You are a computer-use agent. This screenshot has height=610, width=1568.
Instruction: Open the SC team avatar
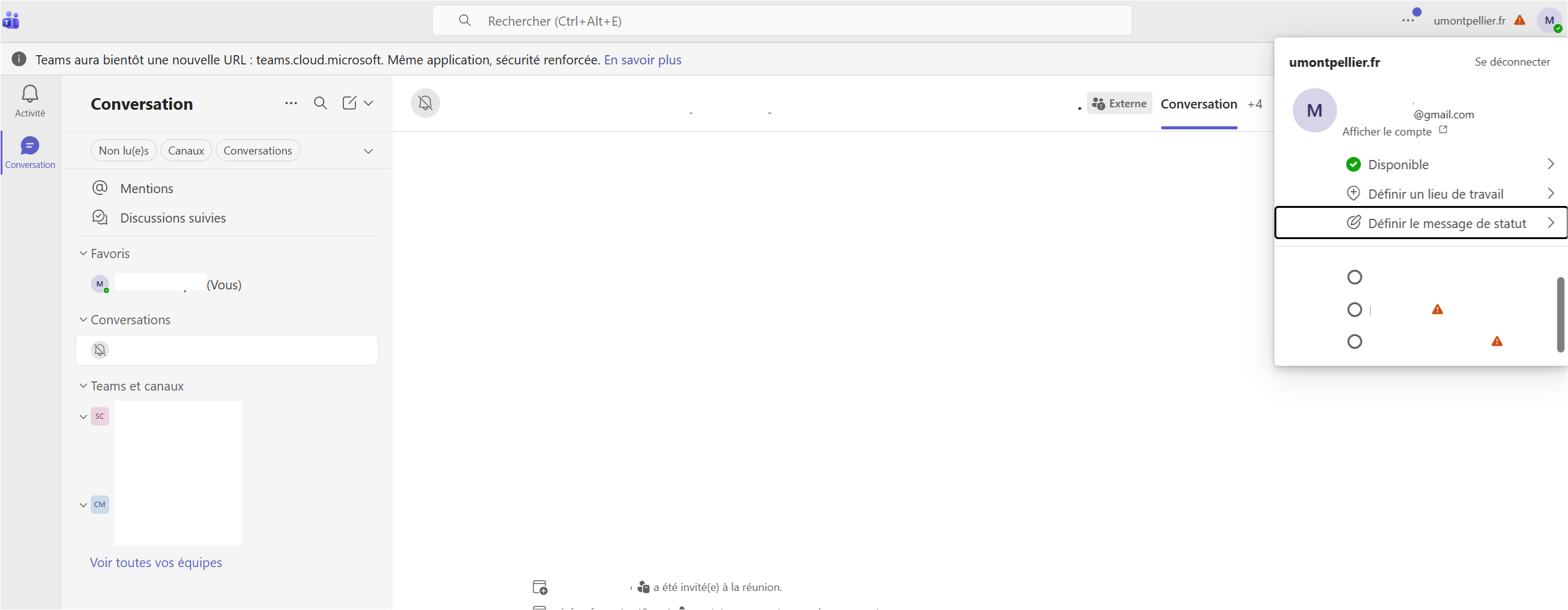pyautogui.click(x=100, y=416)
